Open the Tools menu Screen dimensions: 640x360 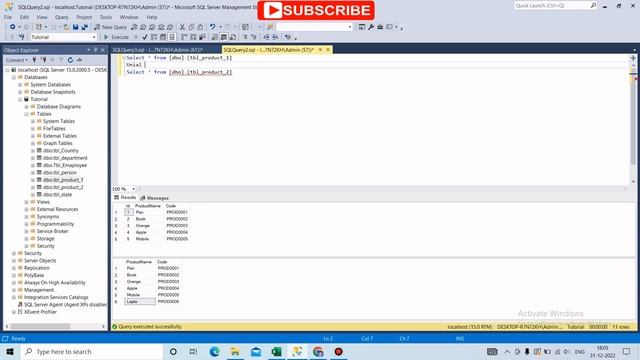pyautogui.click(x=106, y=17)
